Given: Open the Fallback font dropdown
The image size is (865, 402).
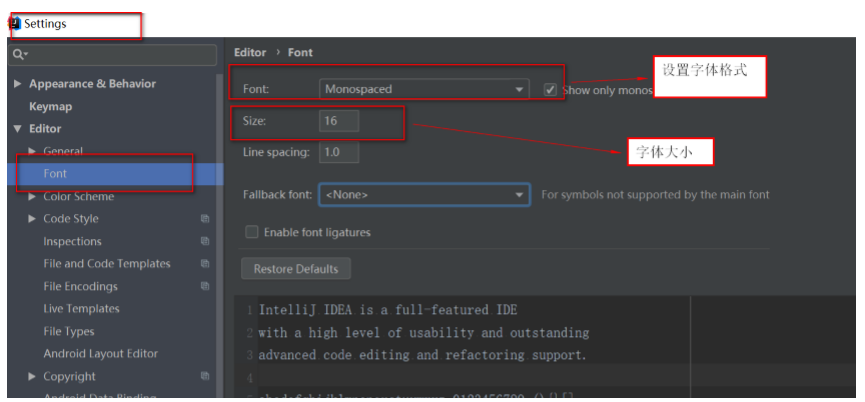Looking at the screenshot, I should point(424,195).
